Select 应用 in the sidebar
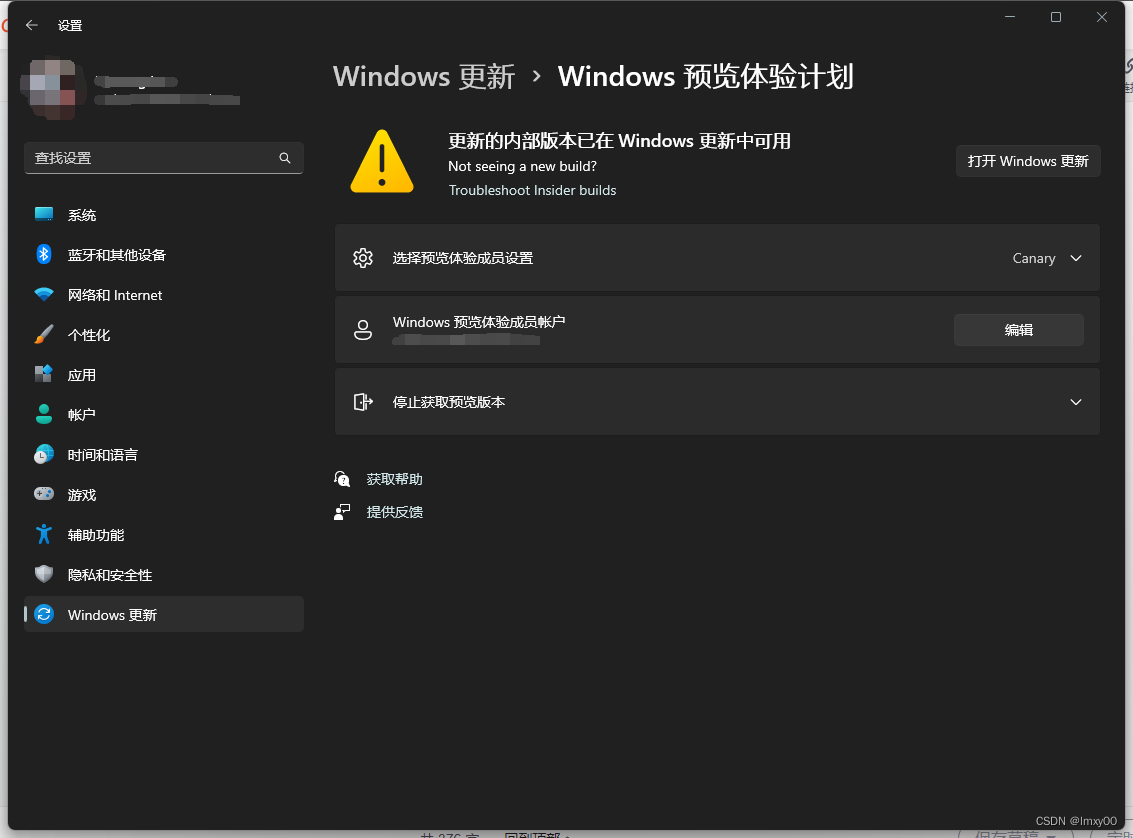Viewport: 1133px width, 838px height. 163,375
